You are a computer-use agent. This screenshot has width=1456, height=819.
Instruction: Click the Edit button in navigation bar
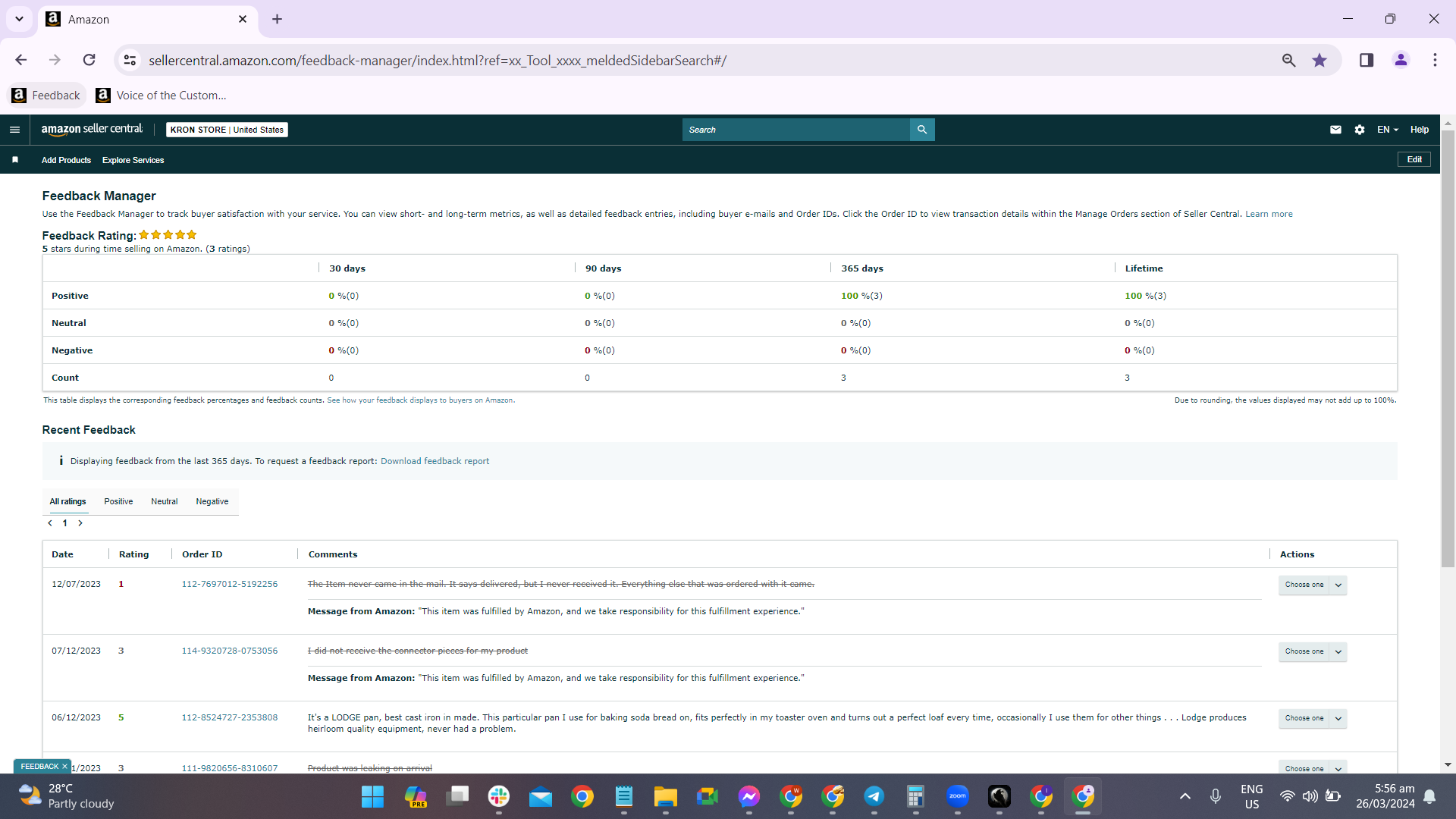click(x=1414, y=159)
